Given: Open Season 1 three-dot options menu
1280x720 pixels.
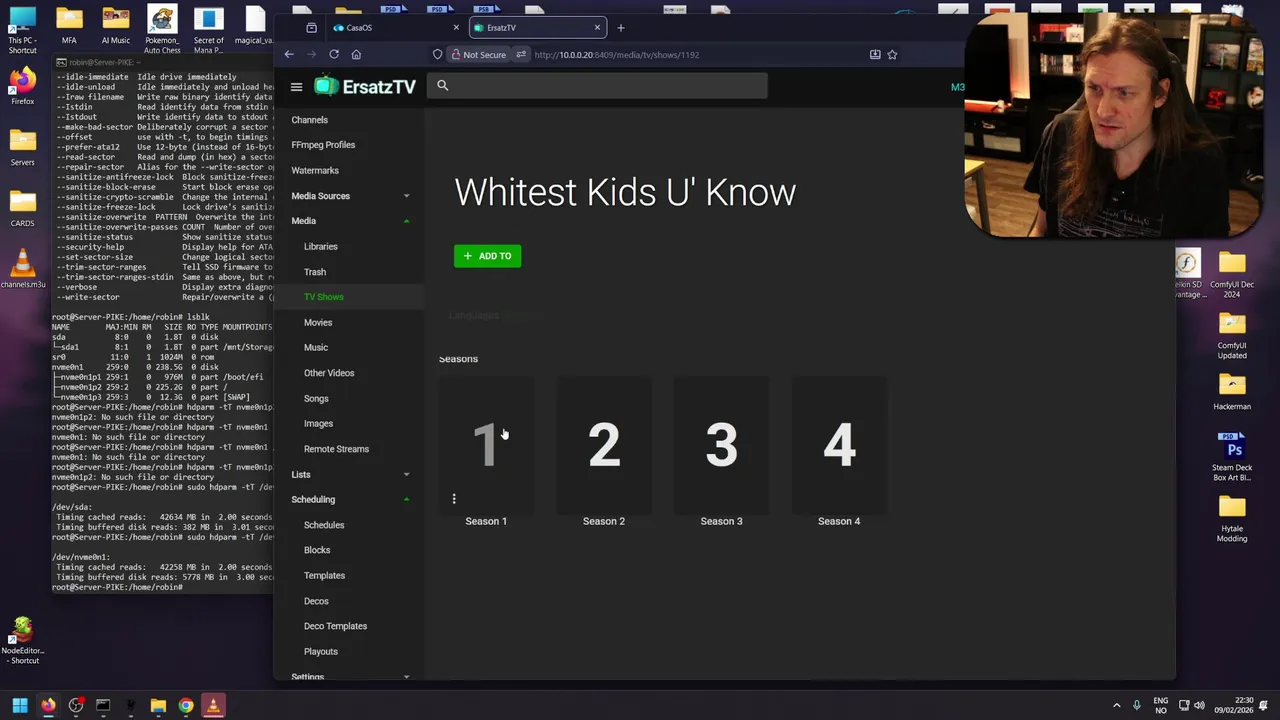Looking at the screenshot, I should click(454, 499).
